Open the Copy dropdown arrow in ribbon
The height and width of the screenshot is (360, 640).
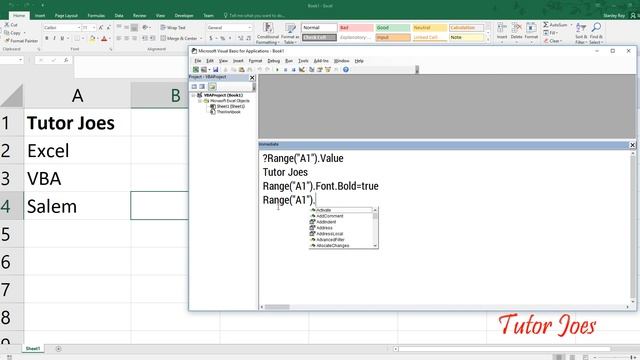pyautogui.click(x=24, y=33)
